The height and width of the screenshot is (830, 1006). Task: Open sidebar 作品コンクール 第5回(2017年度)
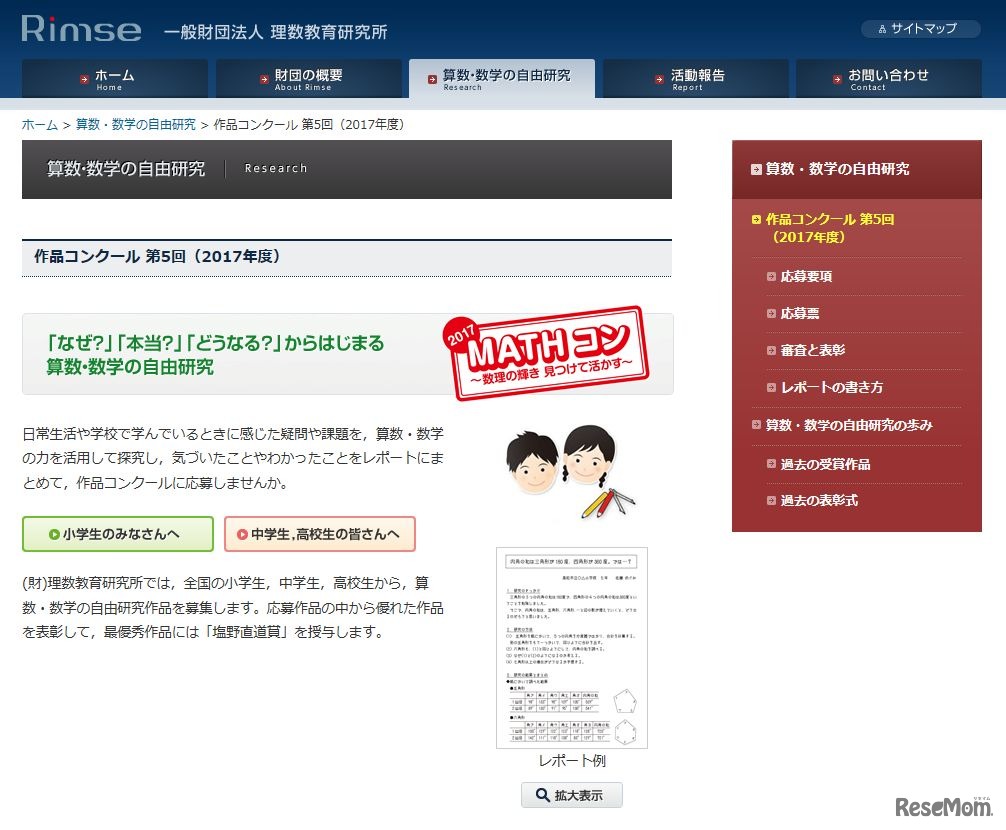(830, 228)
